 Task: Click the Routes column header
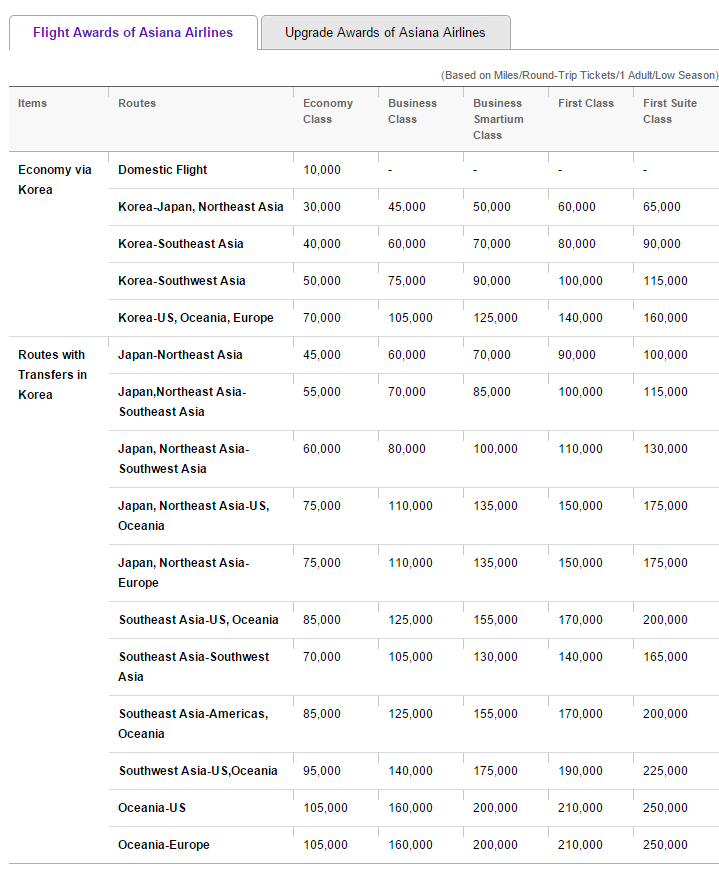[x=137, y=103]
